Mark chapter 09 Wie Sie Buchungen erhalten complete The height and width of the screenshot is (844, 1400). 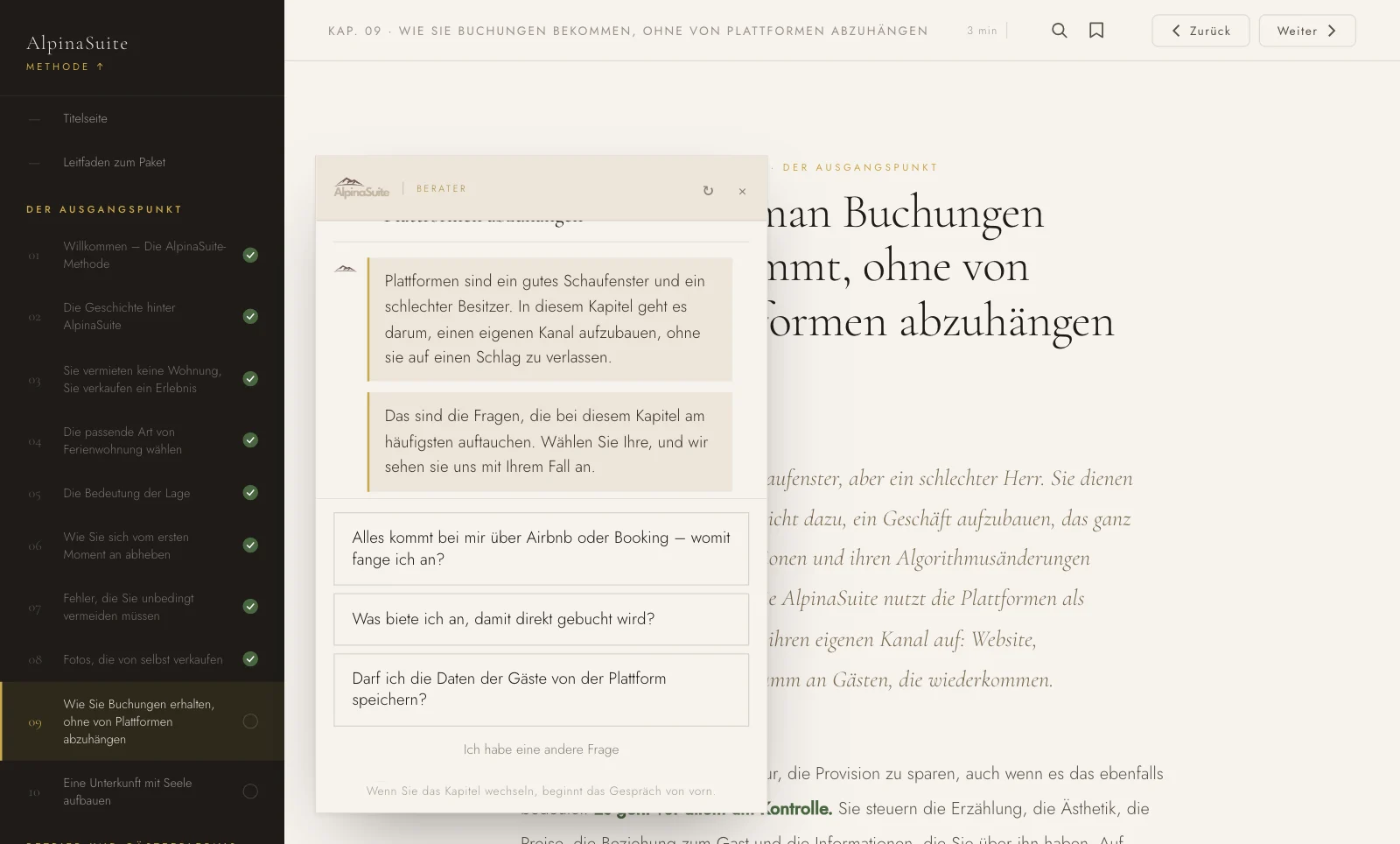pyautogui.click(x=250, y=721)
